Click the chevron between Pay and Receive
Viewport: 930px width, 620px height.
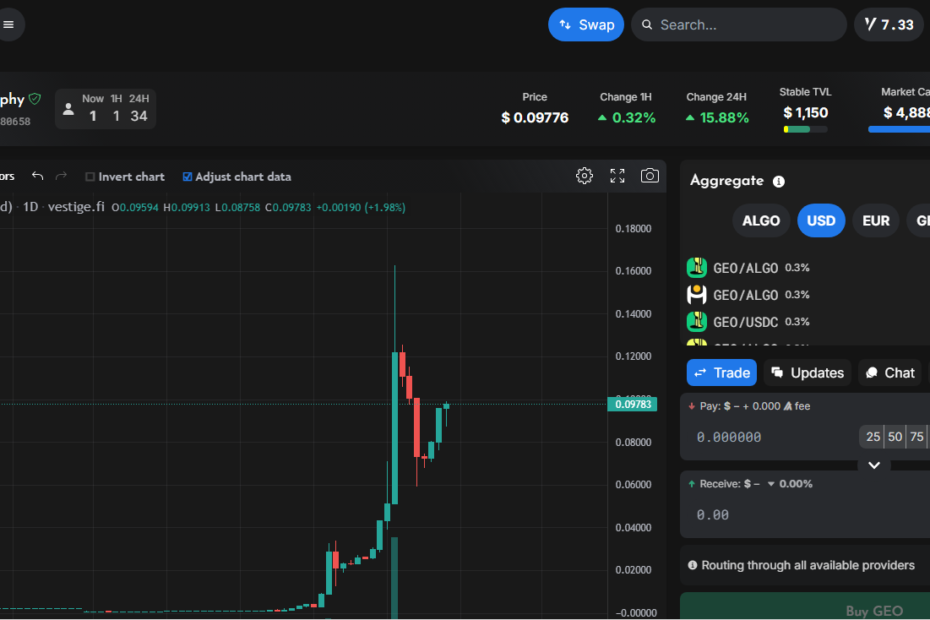pos(874,465)
